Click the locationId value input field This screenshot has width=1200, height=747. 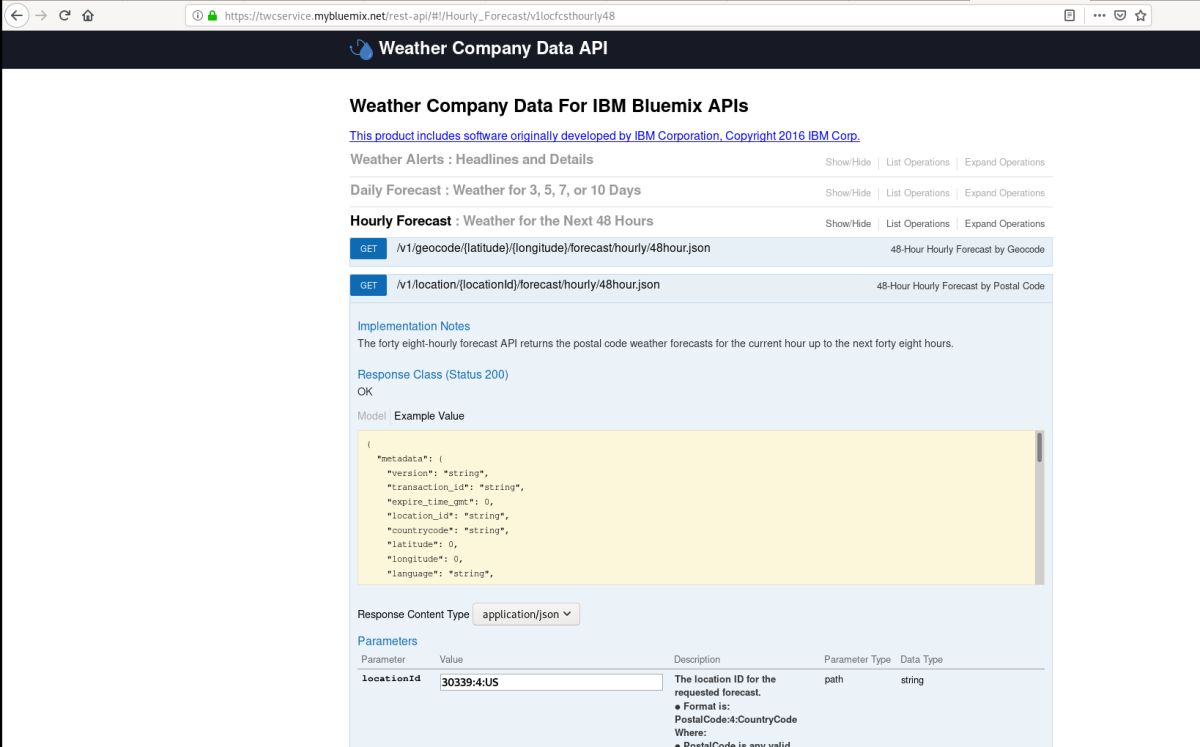click(551, 682)
